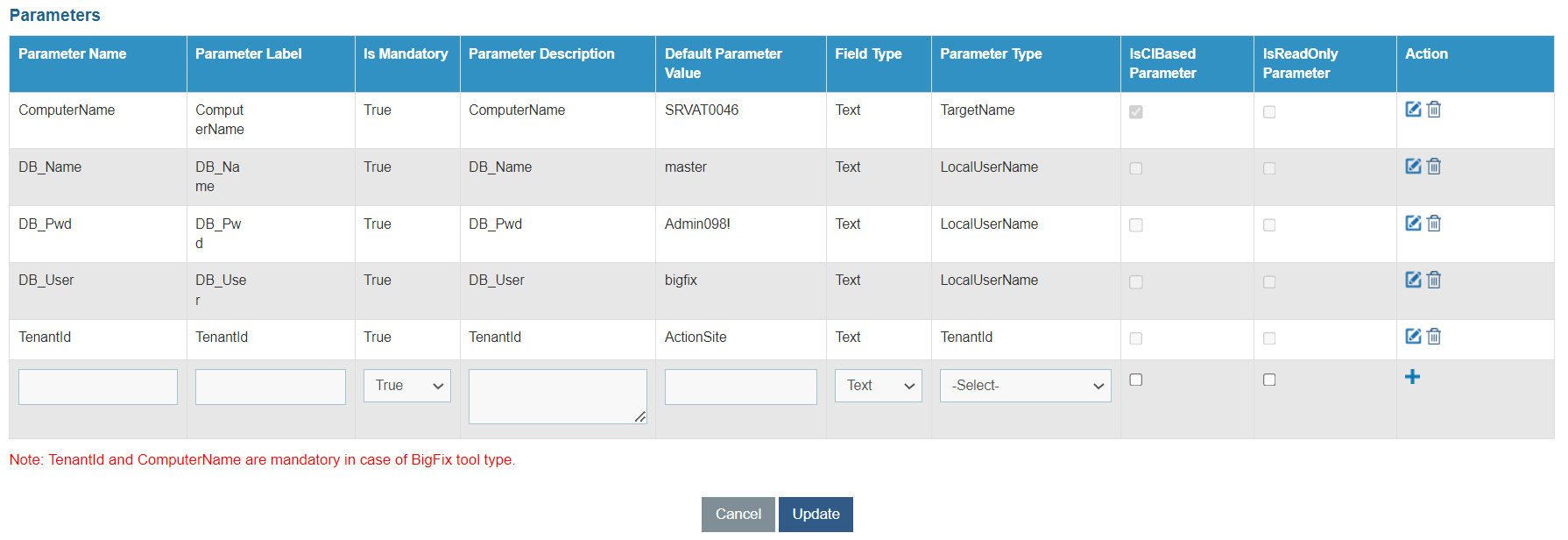The image size is (1568, 540).
Task: Edit the TenantId parameter row
Action: pos(1413,337)
